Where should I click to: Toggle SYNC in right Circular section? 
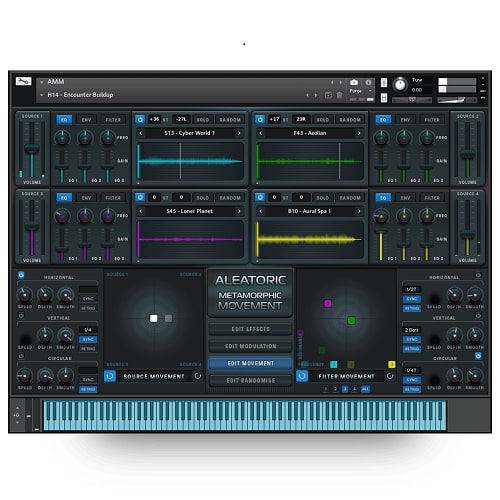[412, 380]
